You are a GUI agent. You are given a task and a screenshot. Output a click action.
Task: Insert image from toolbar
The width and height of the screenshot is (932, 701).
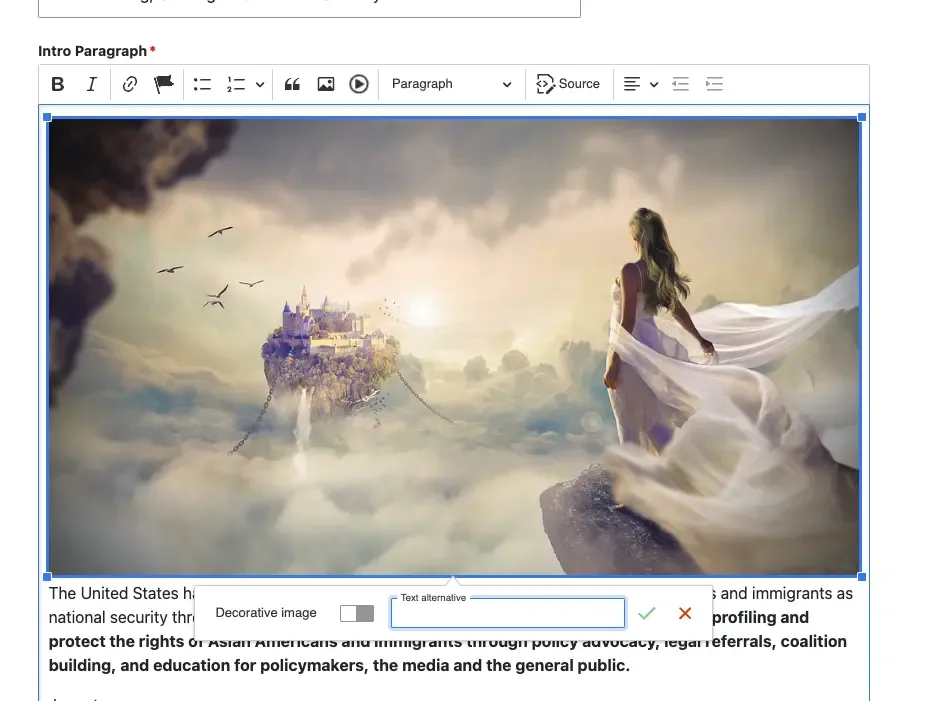(x=325, y=84)
